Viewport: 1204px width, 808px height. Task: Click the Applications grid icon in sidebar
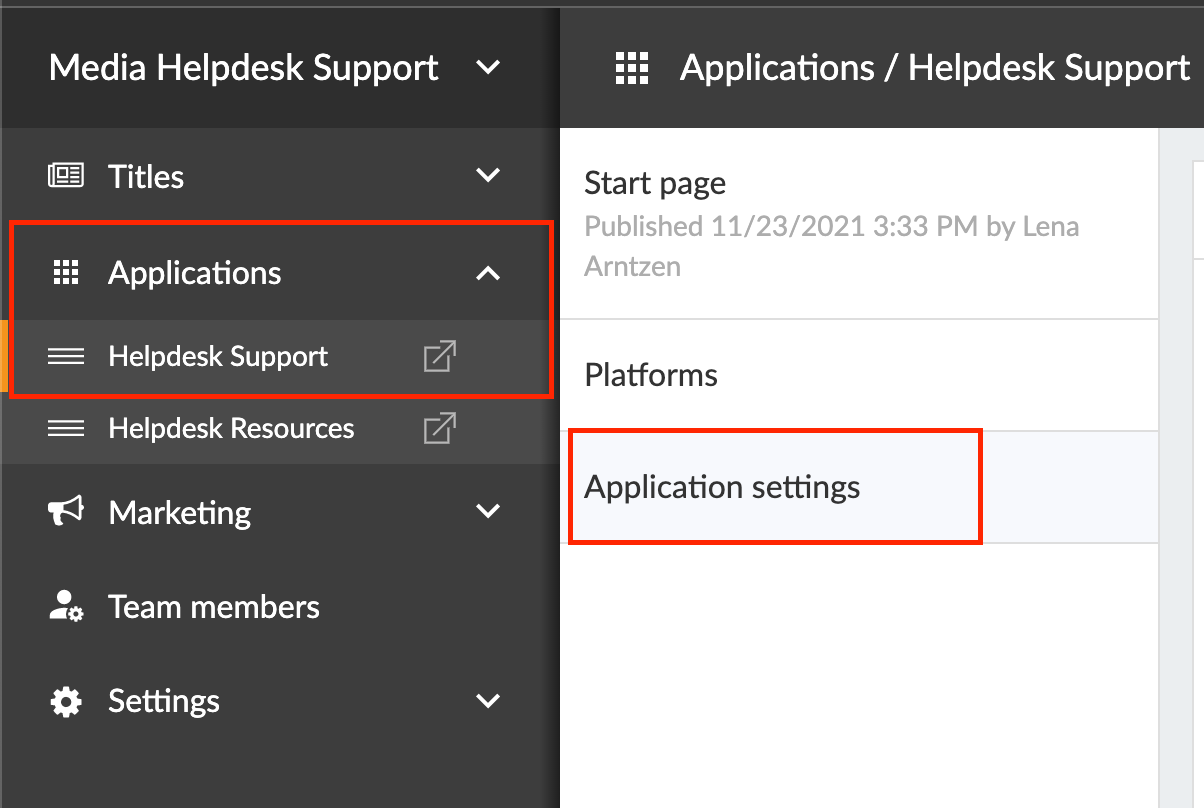coord(66,273)
